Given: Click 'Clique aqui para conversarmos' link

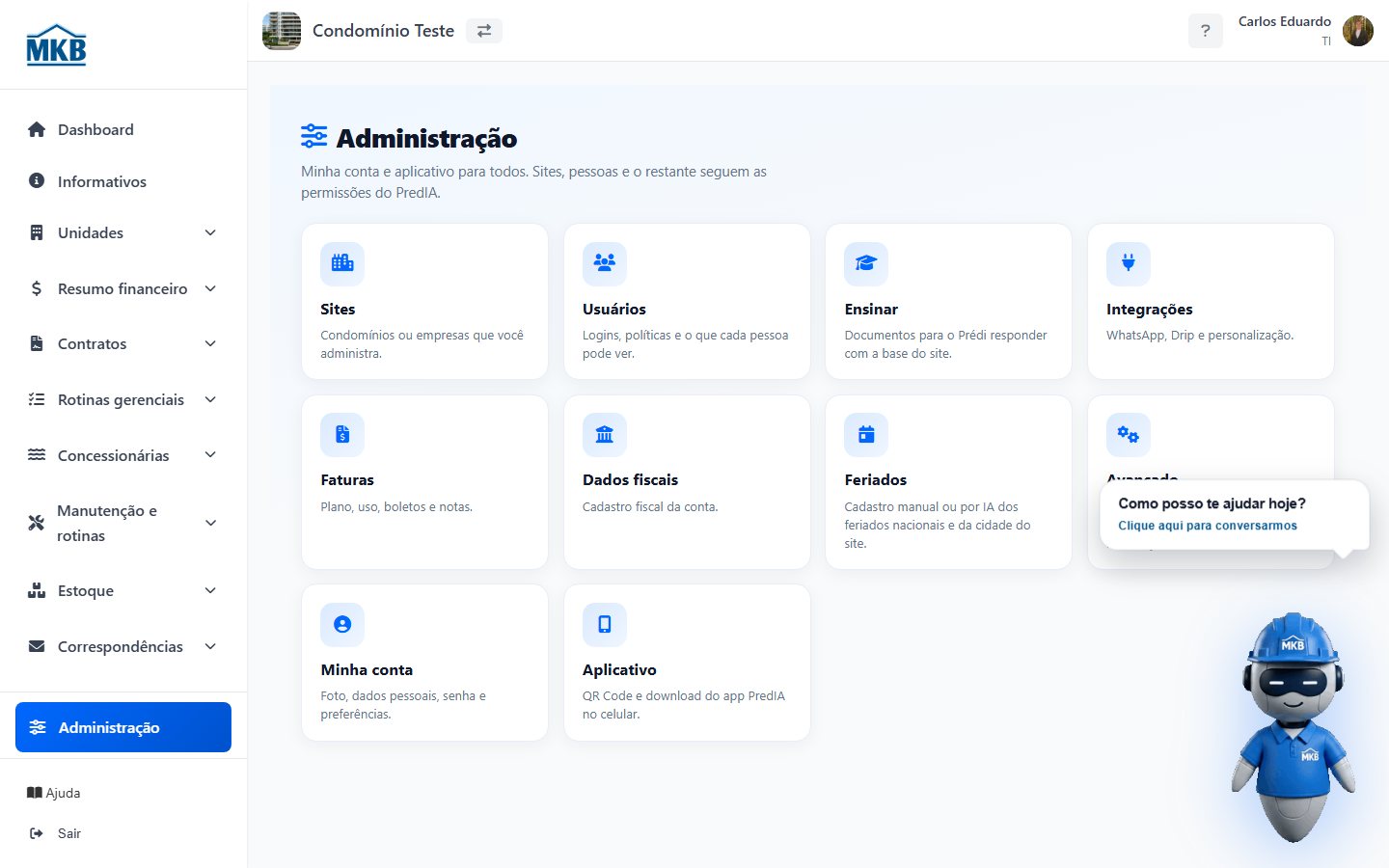Looking at the screenshot, I should tap(1208, 526).
